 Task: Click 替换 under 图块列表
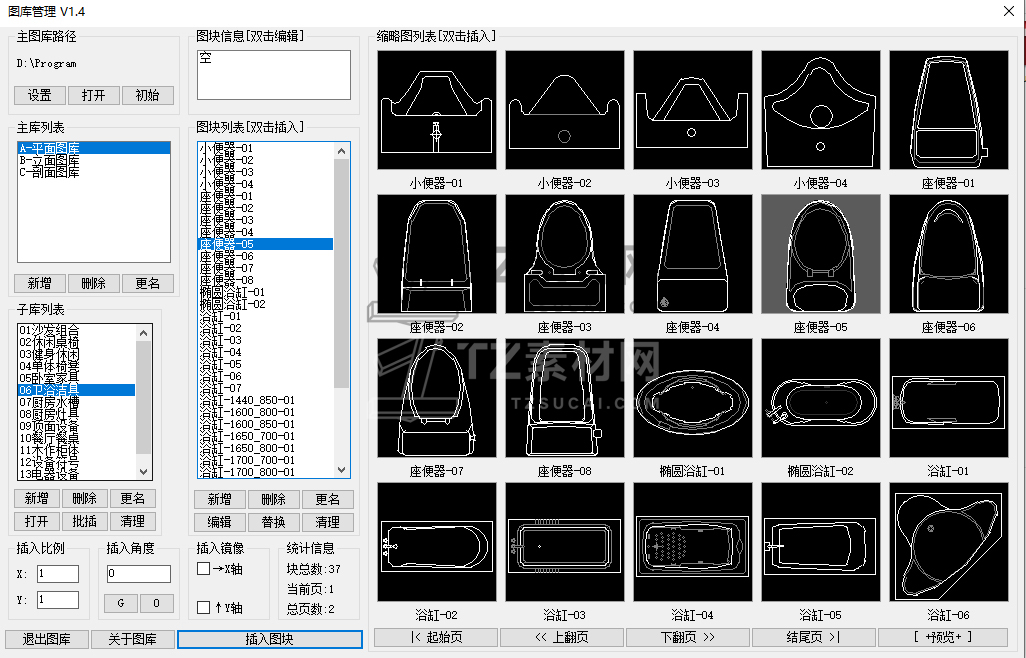click(274, 522)
